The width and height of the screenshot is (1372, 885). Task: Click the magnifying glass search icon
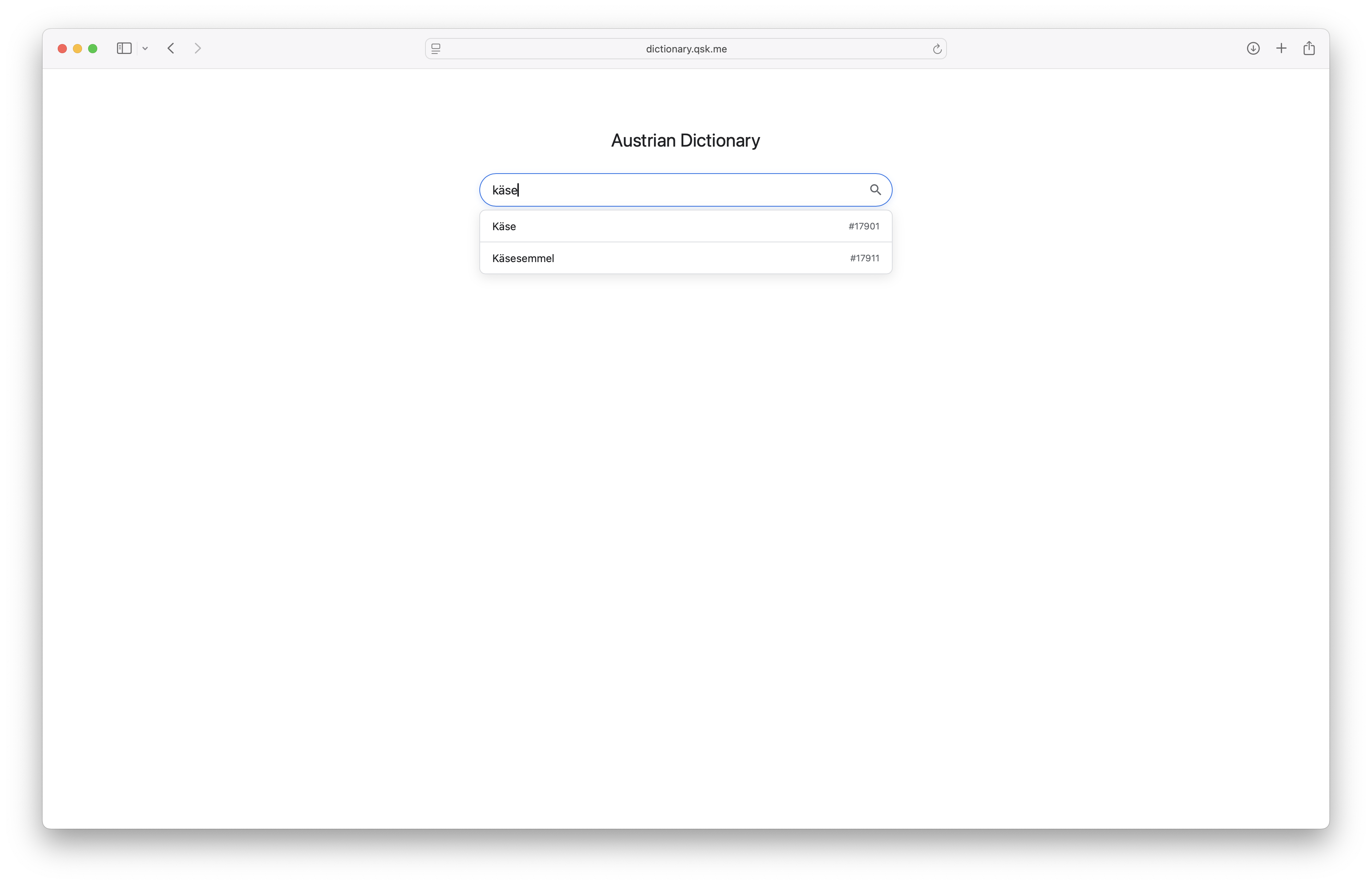click(x=875, y=190)
